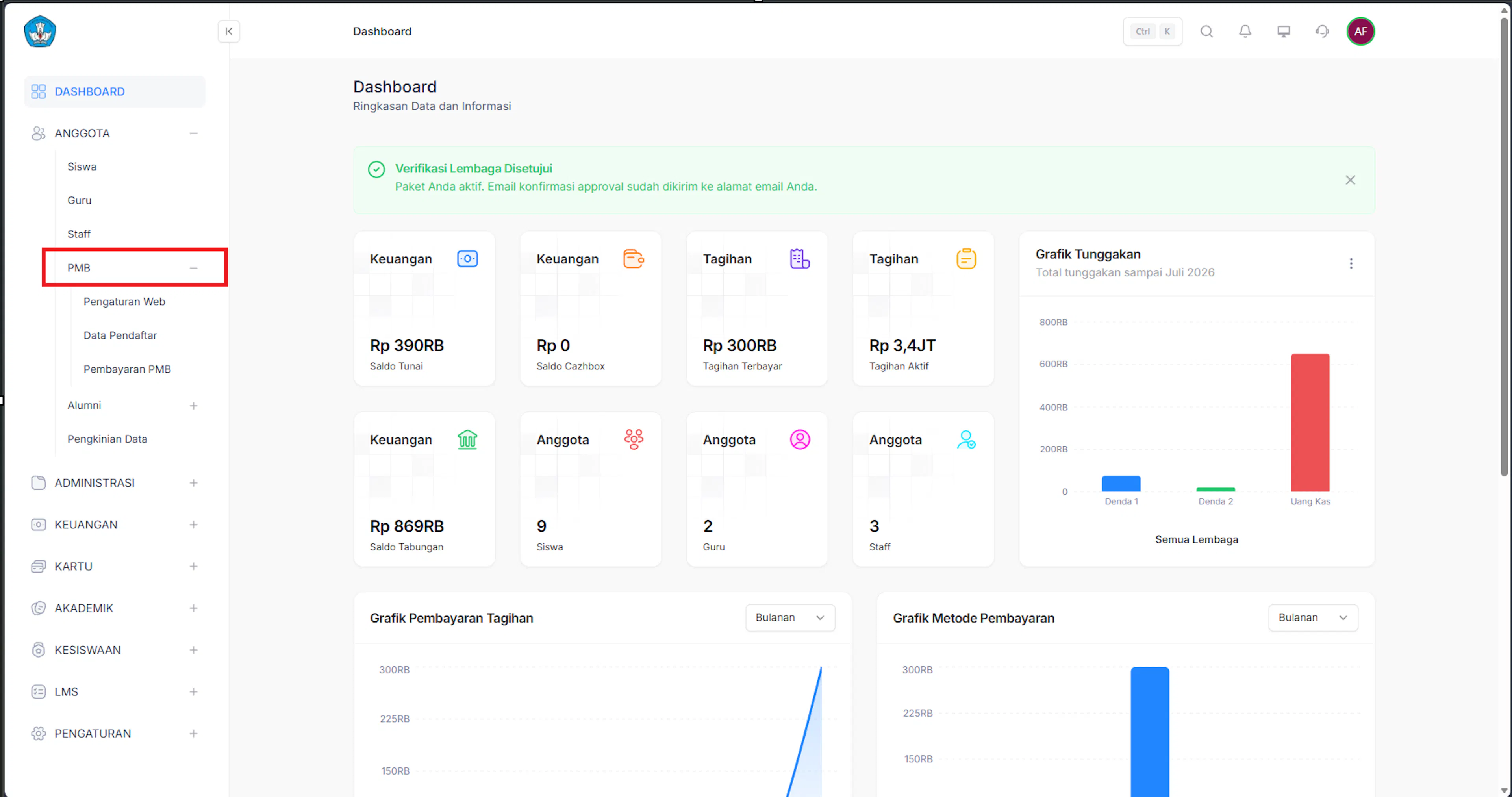Image resolution: width=1512 pixels, height=797 pixels.
Task: Open the Grafik Tunggakan three-dot menu
Action: [x=1351, y=263]
